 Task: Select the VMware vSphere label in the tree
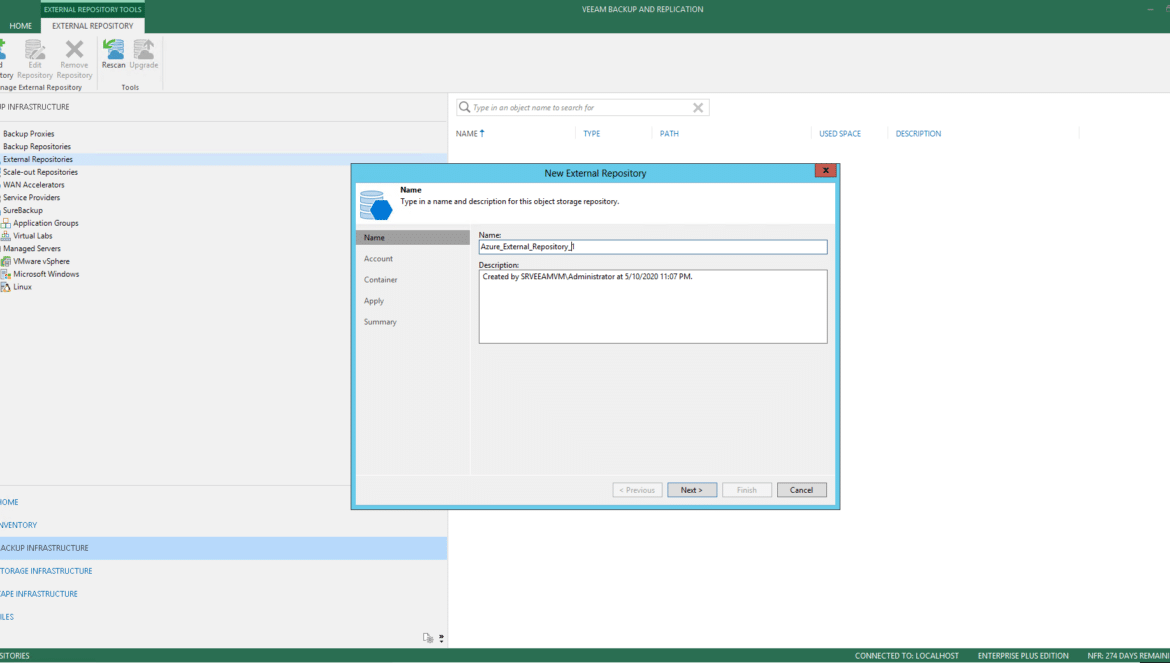(41, 261)
